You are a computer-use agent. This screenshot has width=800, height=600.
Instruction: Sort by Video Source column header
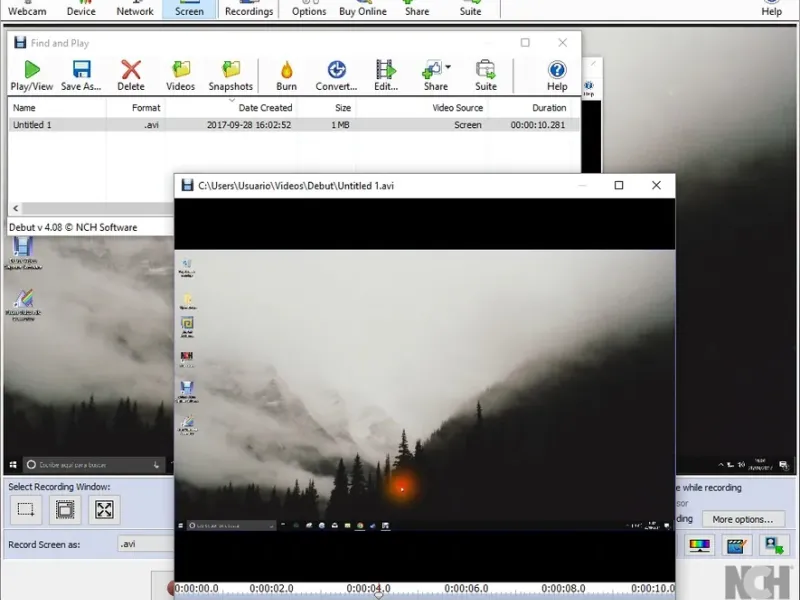point(422,108)
